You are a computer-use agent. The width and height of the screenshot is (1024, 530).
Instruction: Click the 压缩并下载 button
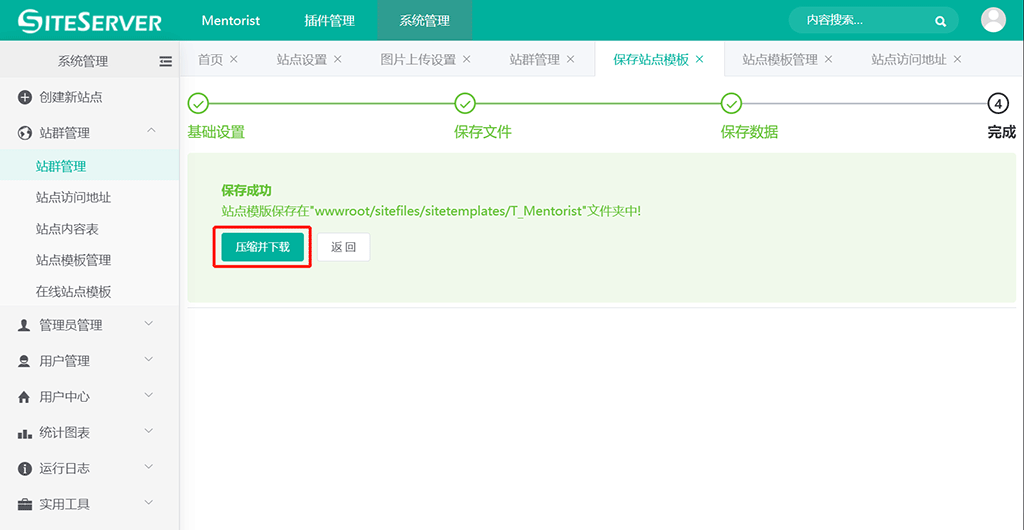[x=262, y=247]
